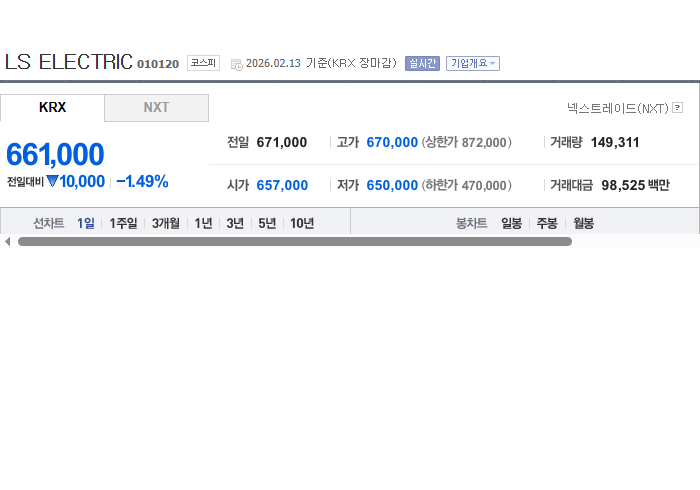This screenshot has width=700, height=490.
Task: Click the 고가 value 670,000
Action: [x=392, y=142]
